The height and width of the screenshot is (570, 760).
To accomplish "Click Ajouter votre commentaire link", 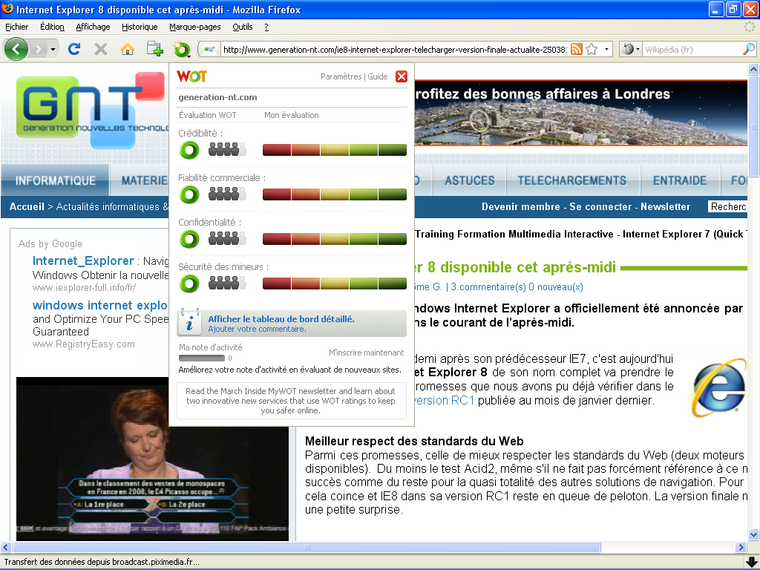I will (x=257, y=329).
